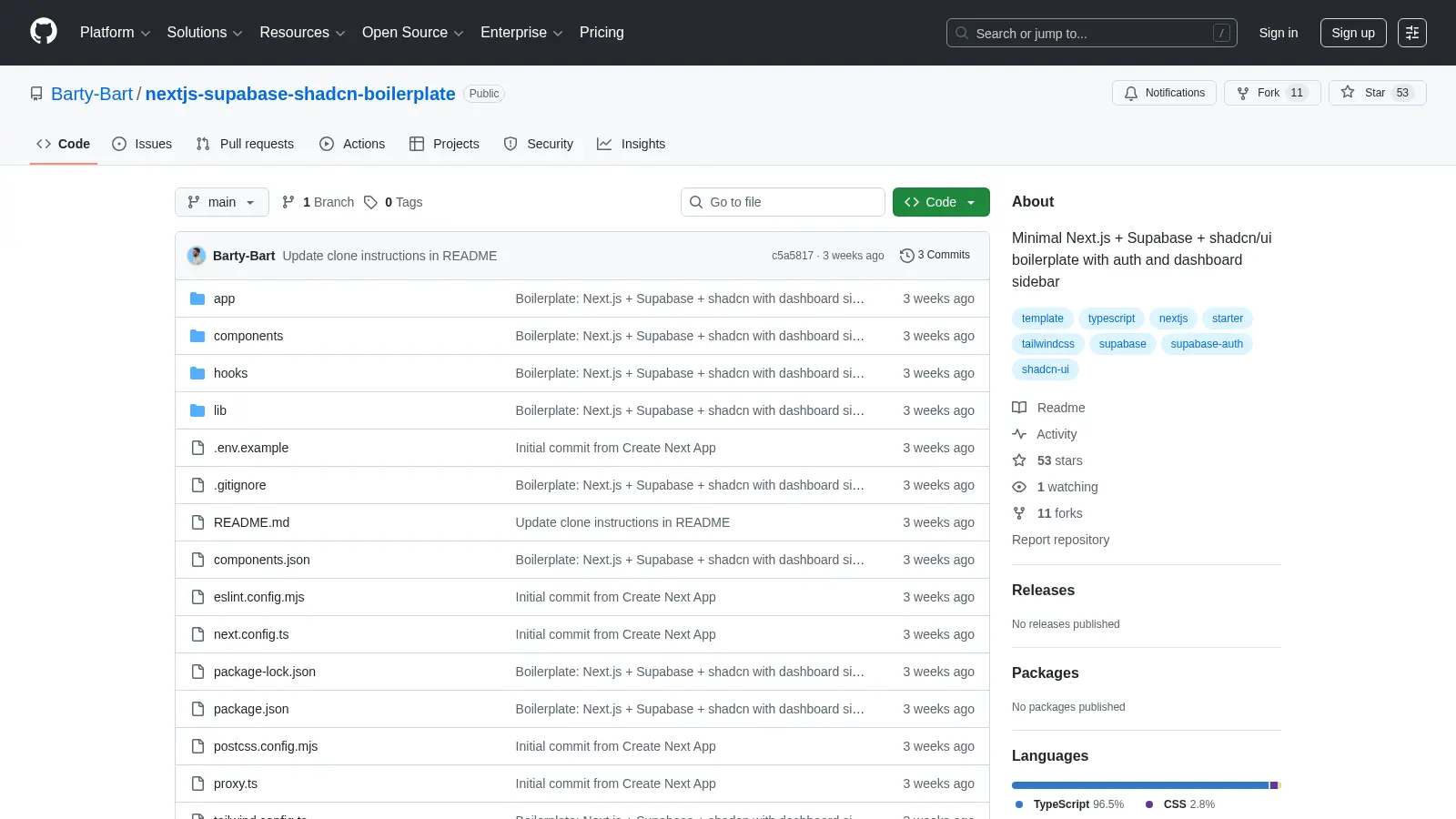Image resolution: width=1456 pixels, height=819 pixels.
Task: Expand the Solutions menu
Action: 205,33
